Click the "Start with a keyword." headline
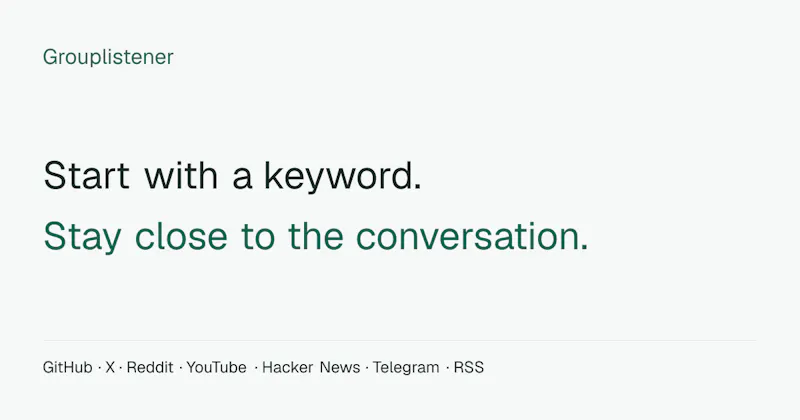 click(233, 176)
